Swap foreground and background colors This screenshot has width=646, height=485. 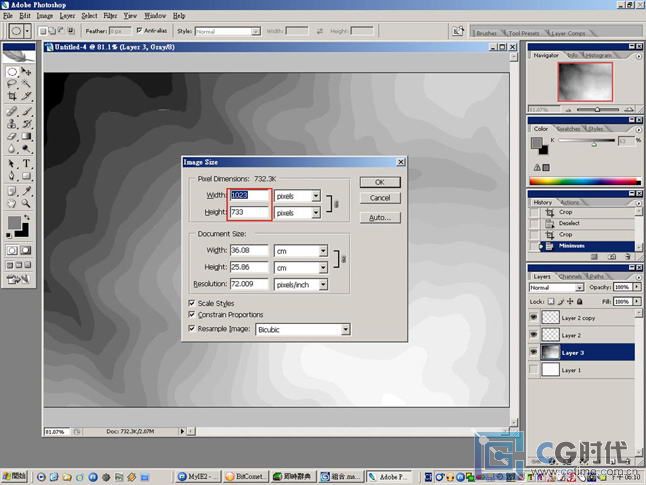coord(27,217)
